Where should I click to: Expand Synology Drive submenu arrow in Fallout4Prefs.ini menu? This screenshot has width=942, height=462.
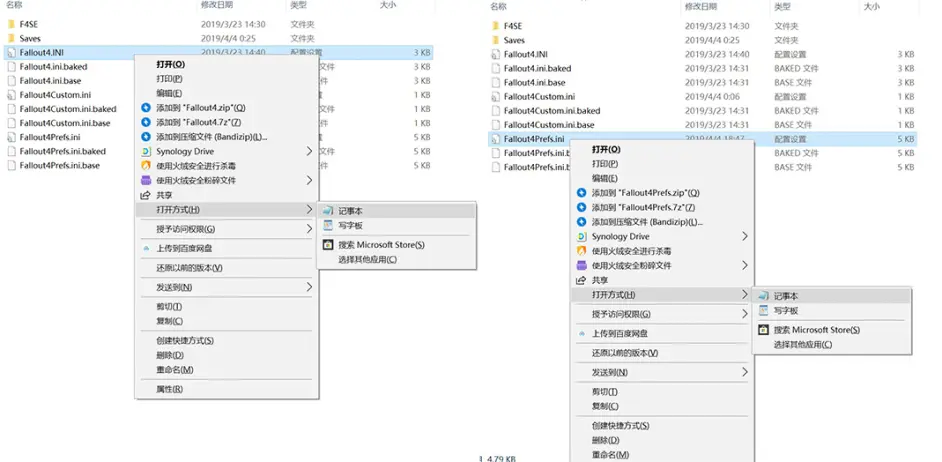745,237
